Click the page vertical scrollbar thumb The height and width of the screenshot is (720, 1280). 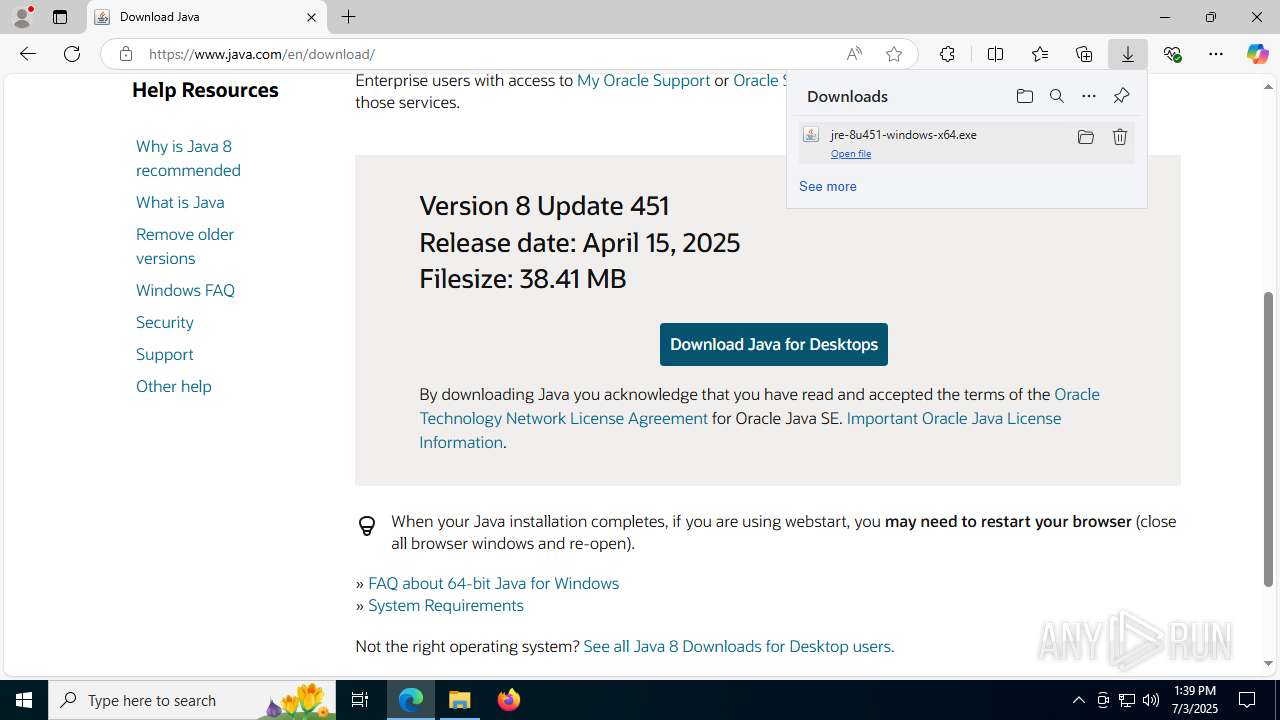pyautogui.click(x=1269, y=438)
